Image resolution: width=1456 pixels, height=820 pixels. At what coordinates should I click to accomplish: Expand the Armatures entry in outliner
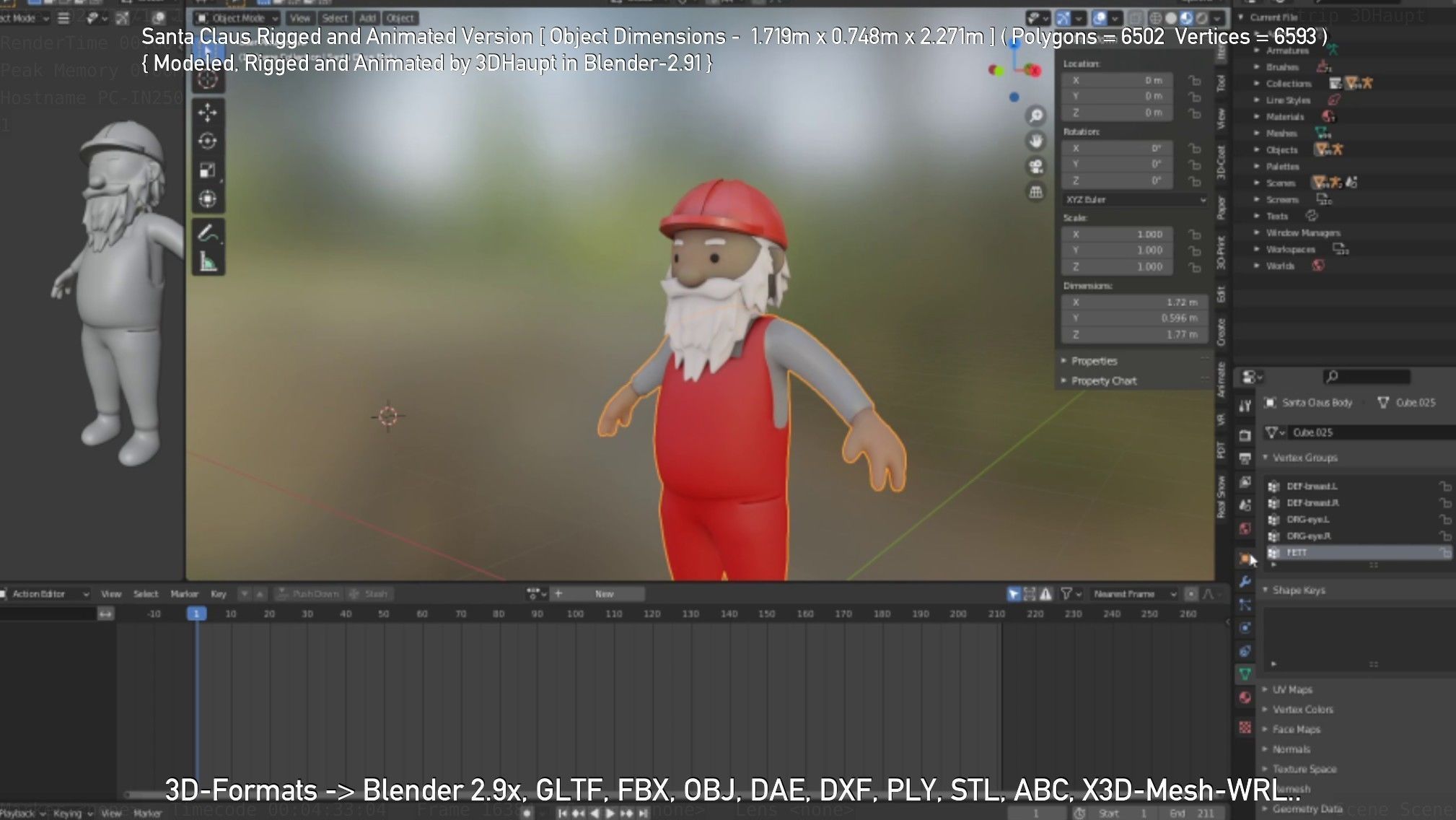pyautogui.click(x=1256, y=51)
